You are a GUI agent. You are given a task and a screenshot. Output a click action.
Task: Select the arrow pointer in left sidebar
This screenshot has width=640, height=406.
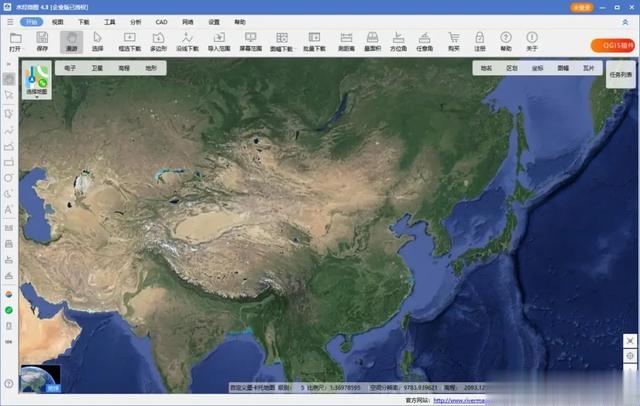tap(9, 95)
